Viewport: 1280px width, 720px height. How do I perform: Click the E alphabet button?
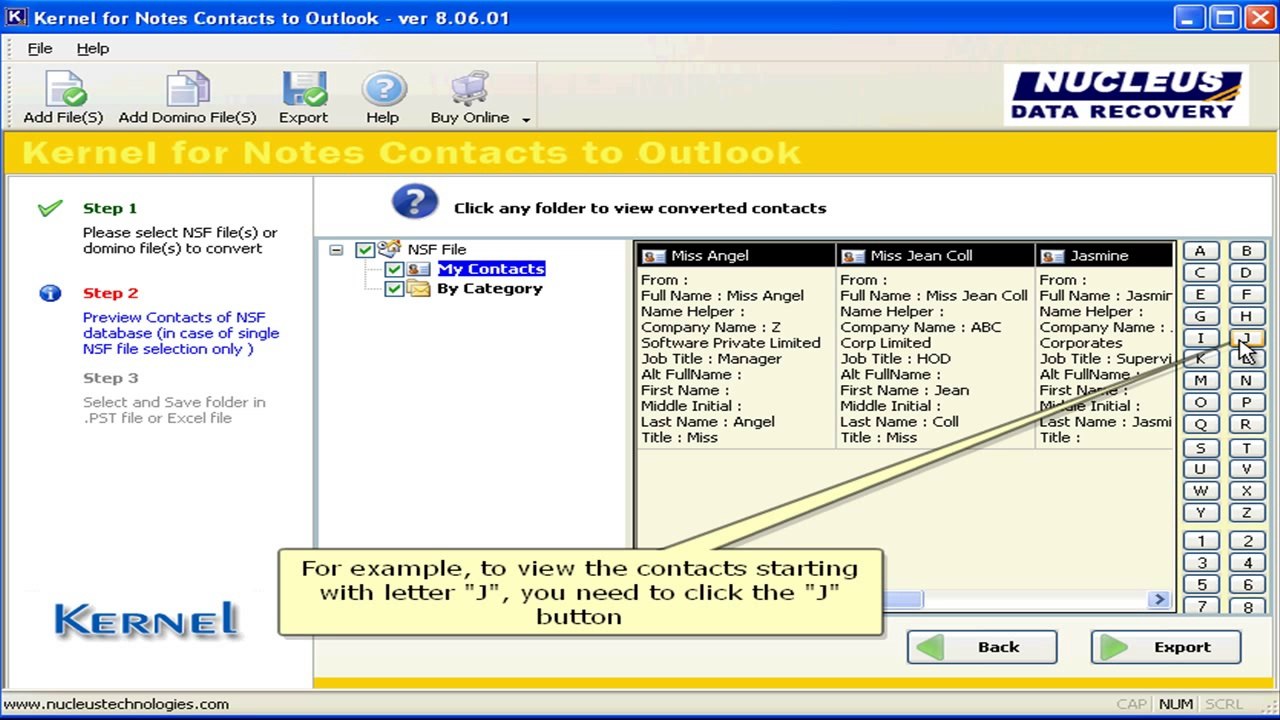click(x=1200, y=295)
